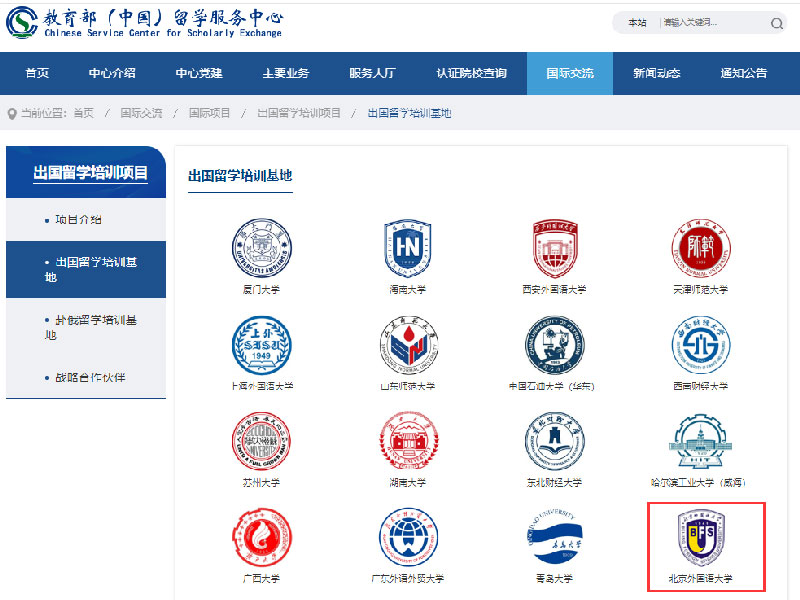
Task: Click the 青岛大学 wave-style logo
Action: [553, 540]
